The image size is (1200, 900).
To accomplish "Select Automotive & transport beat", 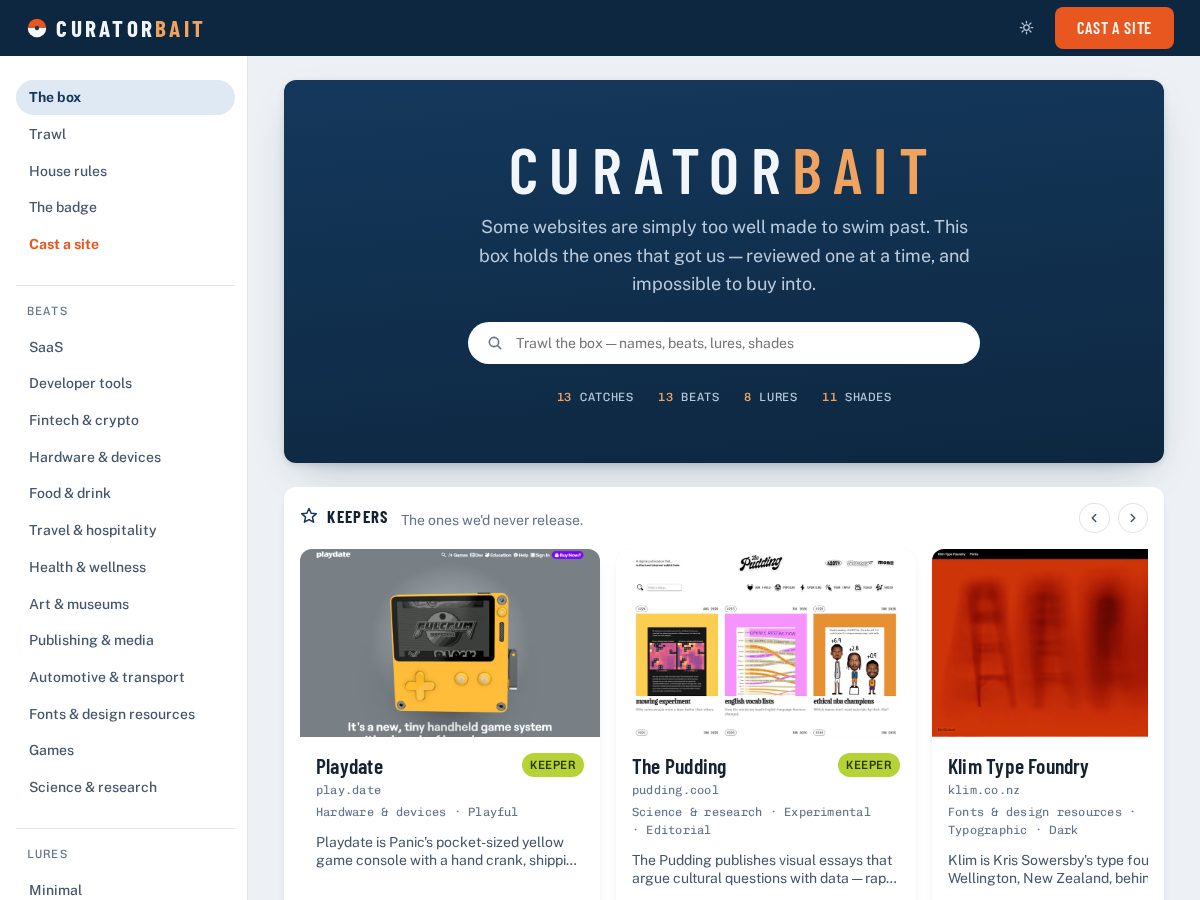I will pyautogui.click(x=125, y=677).
